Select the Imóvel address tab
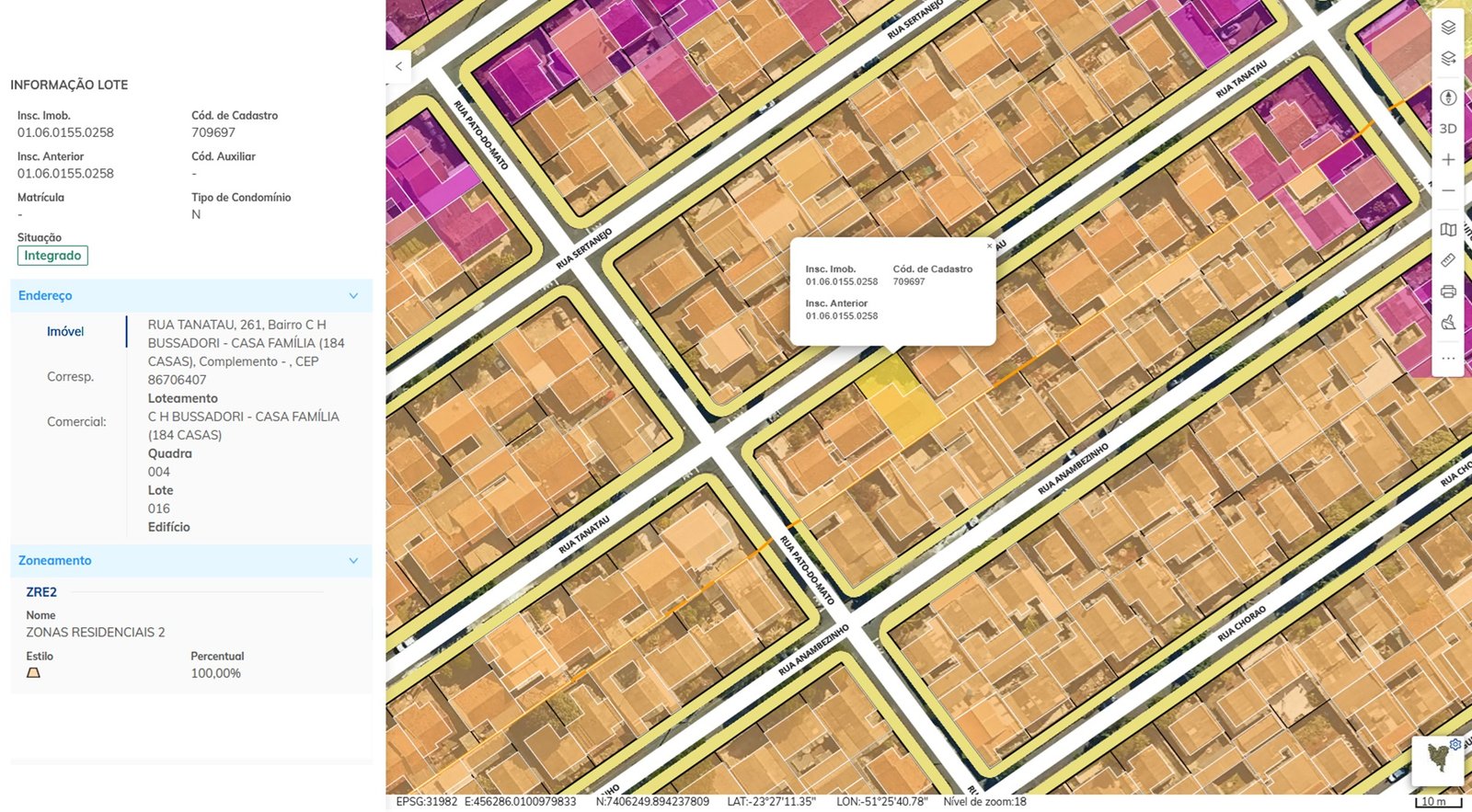This screenshot has height=812, width=1472. (65, 332)
